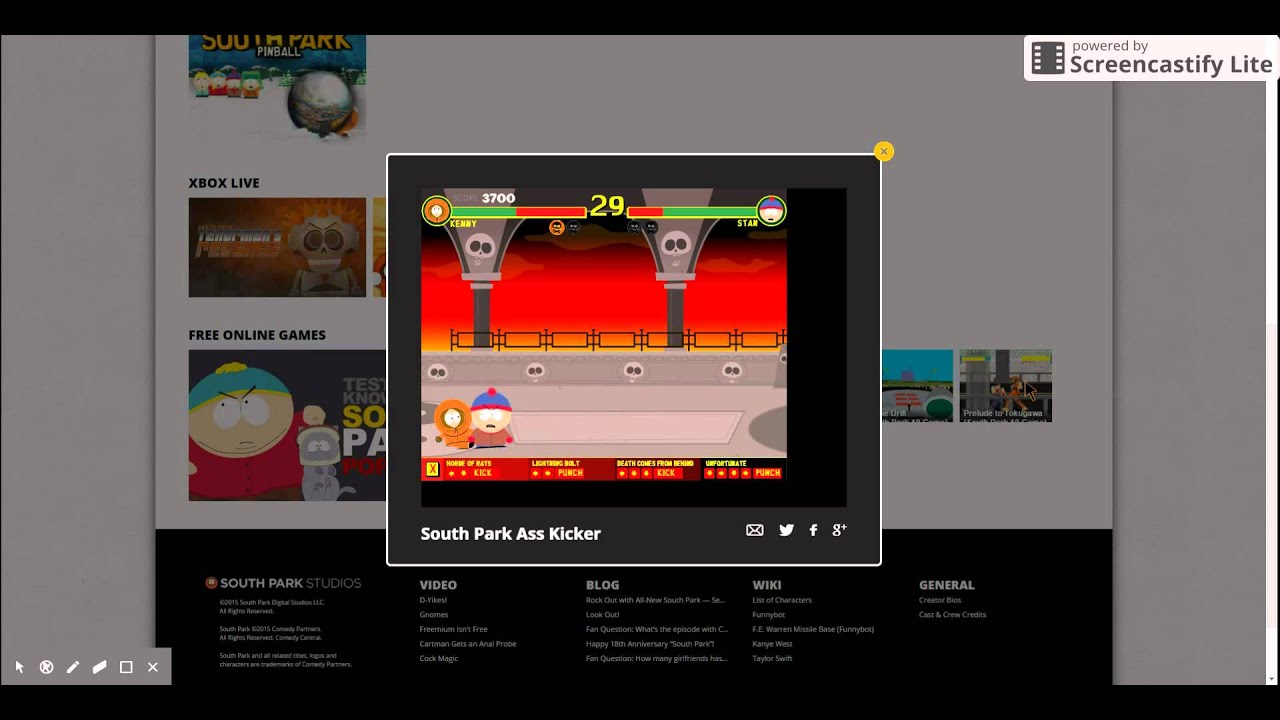Open Fan Question How many girlfriends post
Image resolution: width=1280 pixels, height=720 pixels.
[656, 659]
